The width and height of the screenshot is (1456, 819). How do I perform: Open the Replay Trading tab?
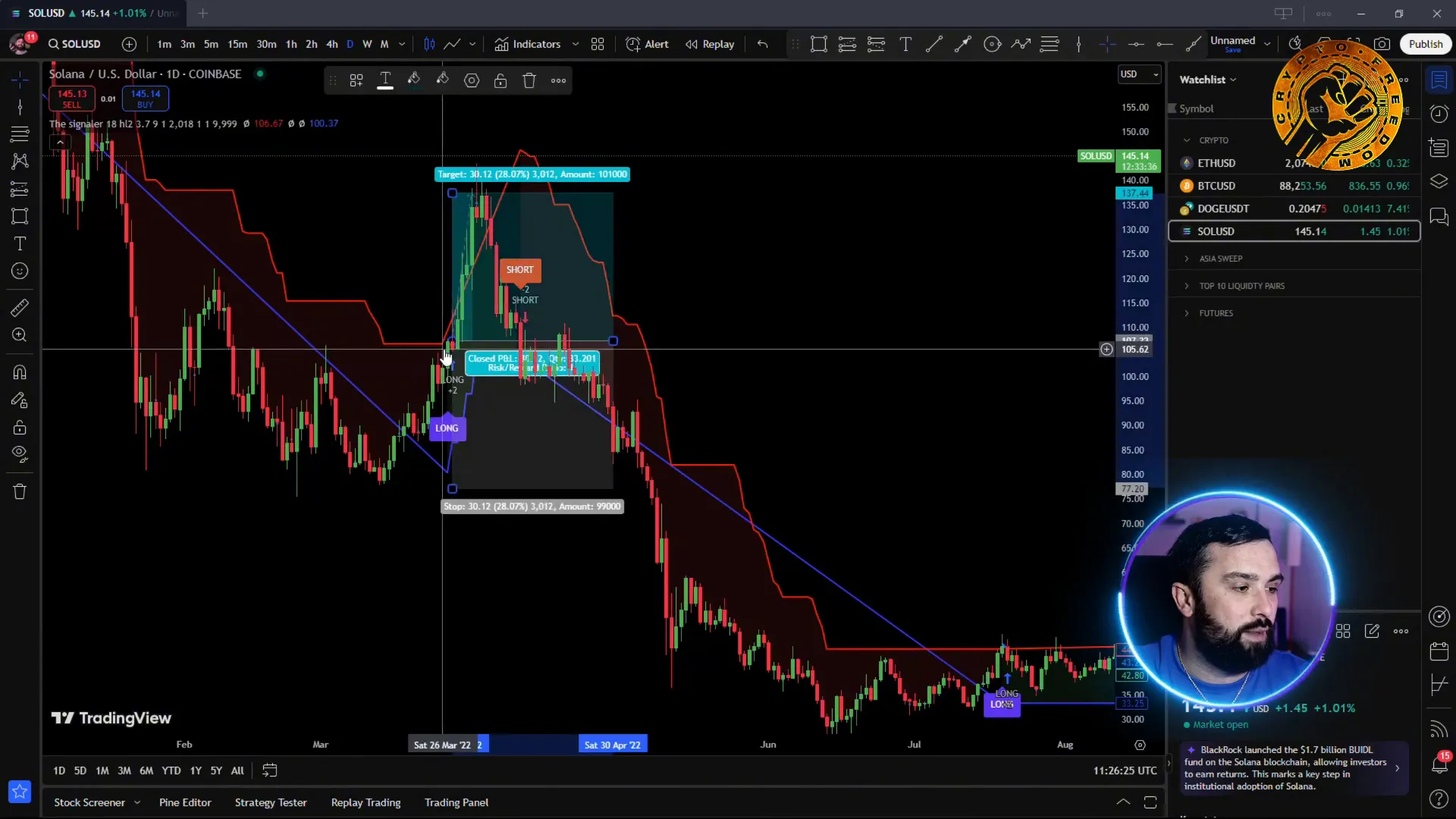click(x=366, y=802)
